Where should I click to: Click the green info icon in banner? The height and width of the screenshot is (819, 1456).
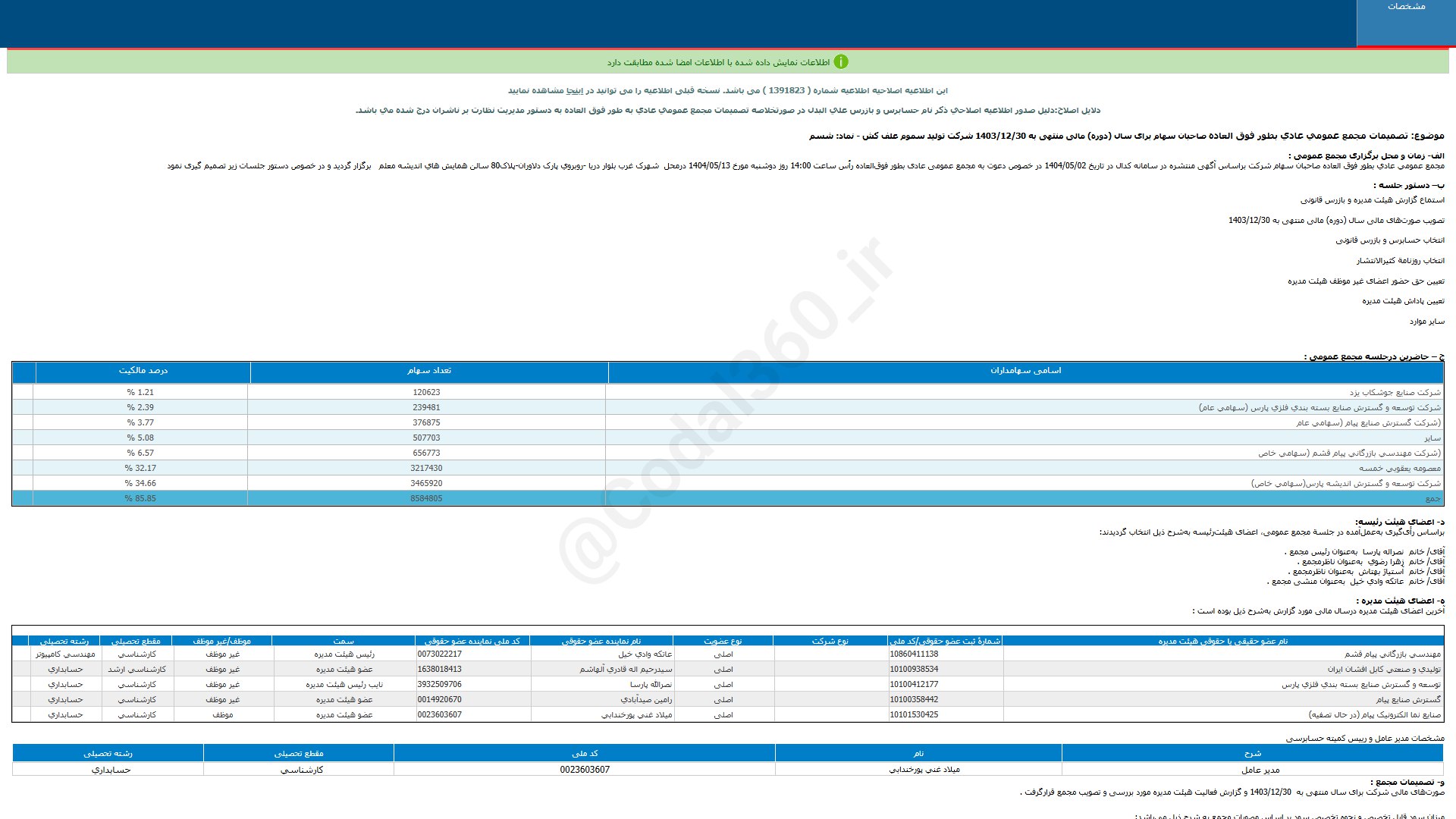(841, 62)
